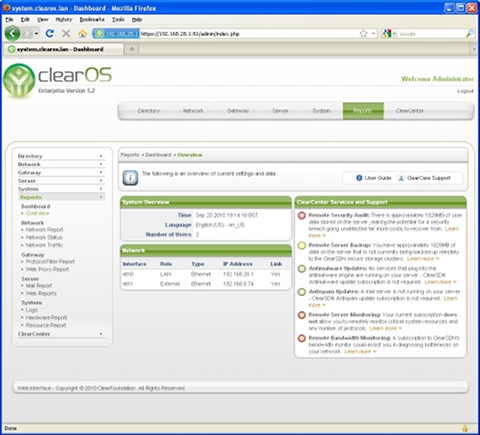Open the Web Proxy Report link

click(47, 269)
